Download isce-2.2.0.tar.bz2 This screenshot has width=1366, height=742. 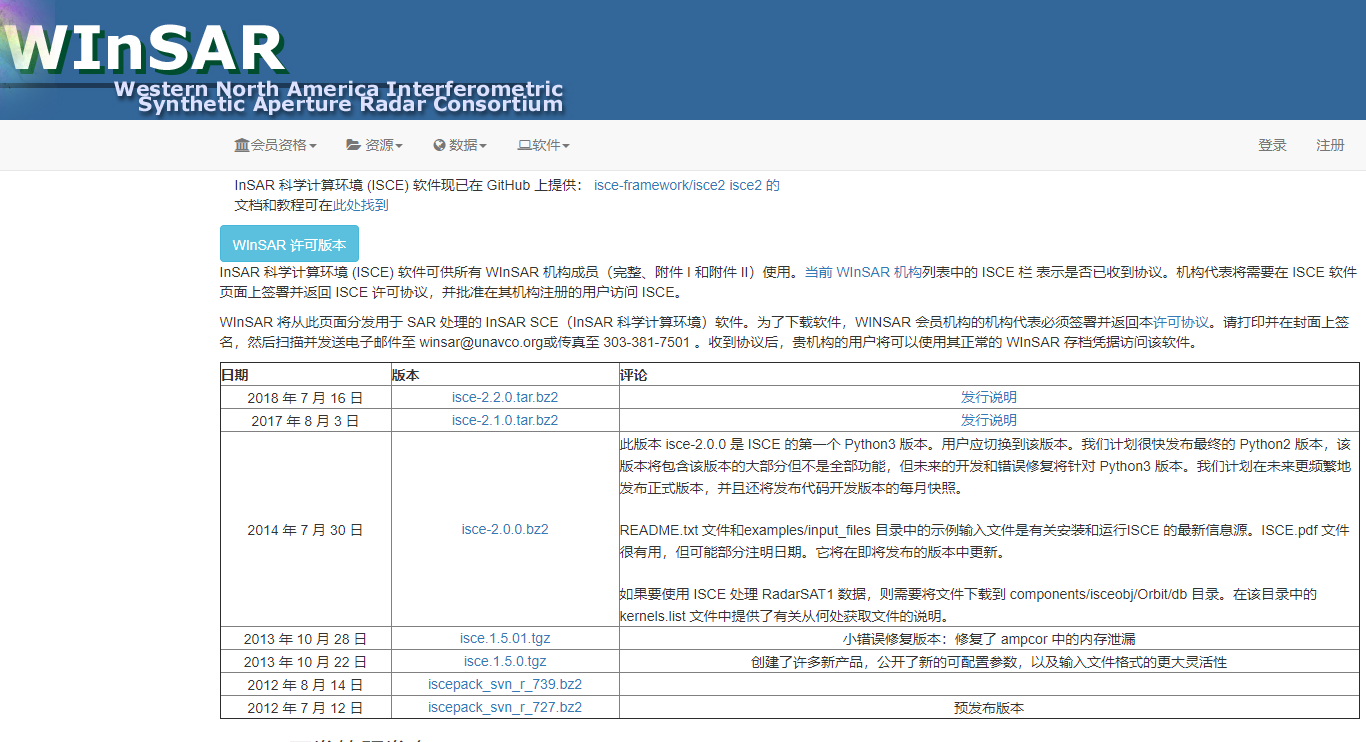pos(505,397)
